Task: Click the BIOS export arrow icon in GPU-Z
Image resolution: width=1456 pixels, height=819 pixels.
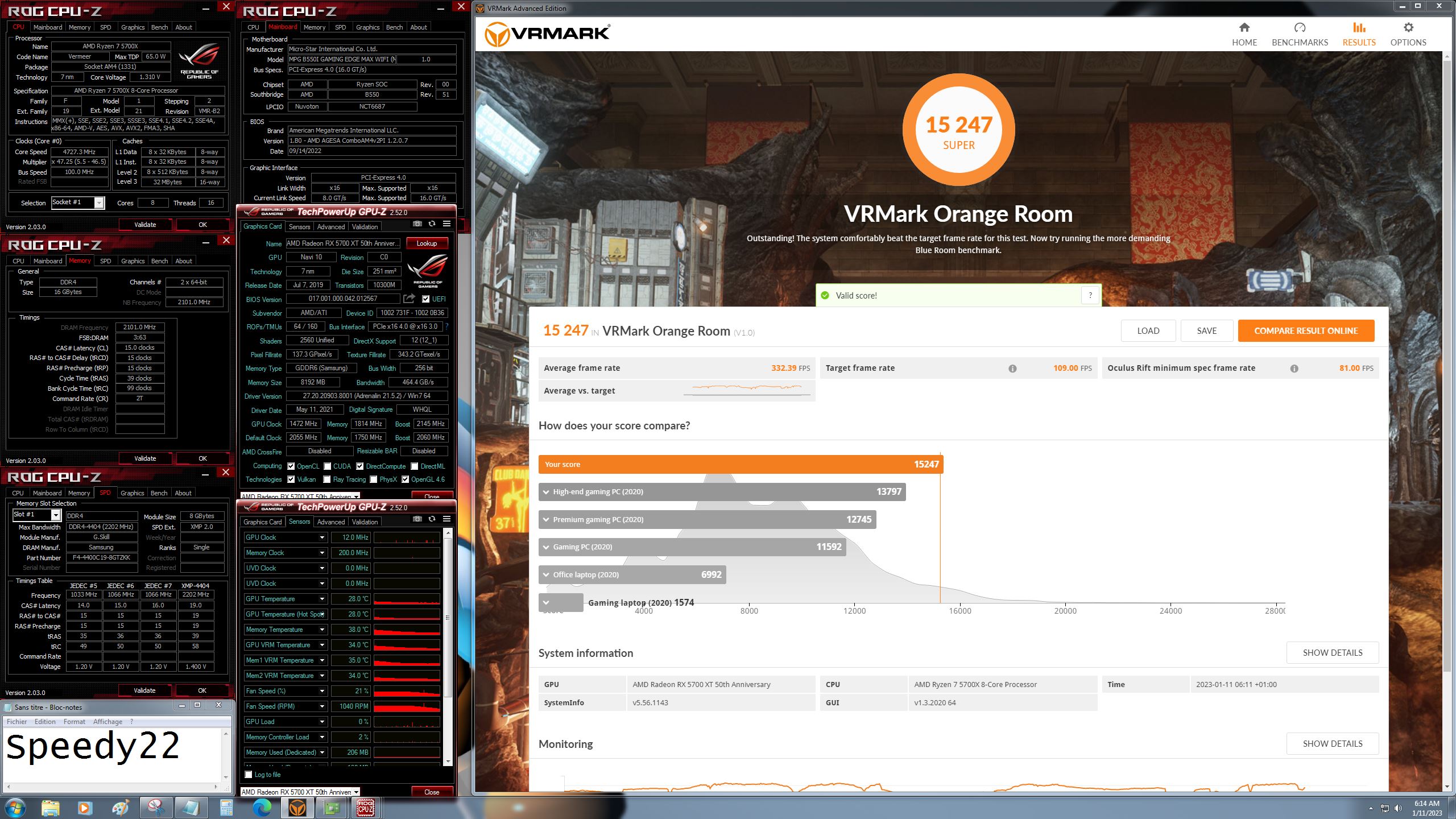Action: 409,299
